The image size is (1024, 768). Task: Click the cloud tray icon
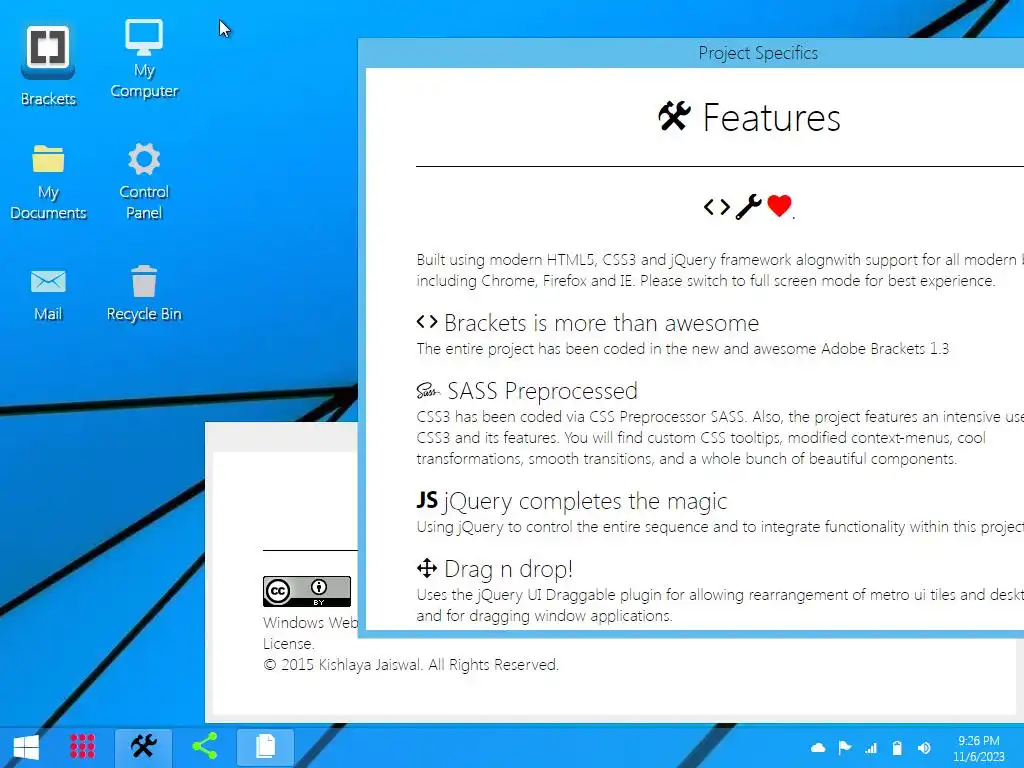(818, 748)
